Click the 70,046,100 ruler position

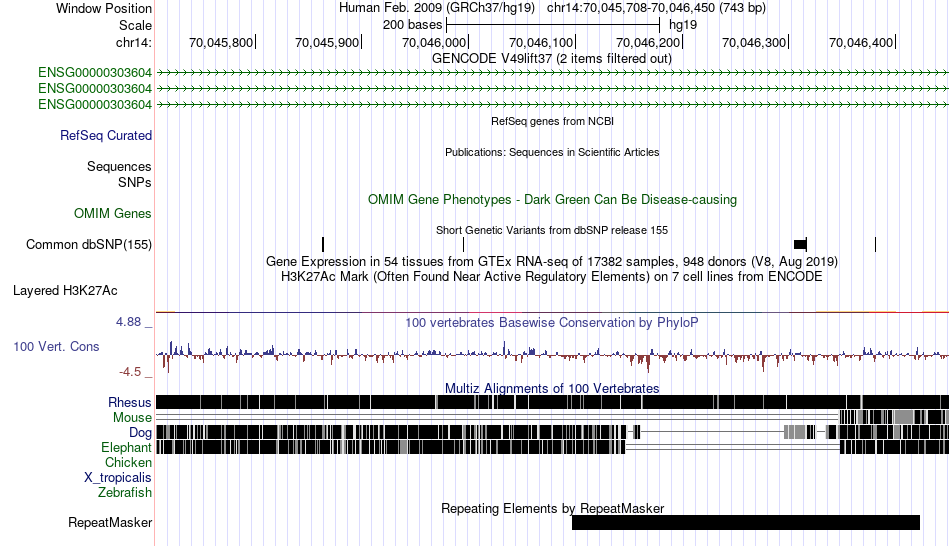[541, 42]
